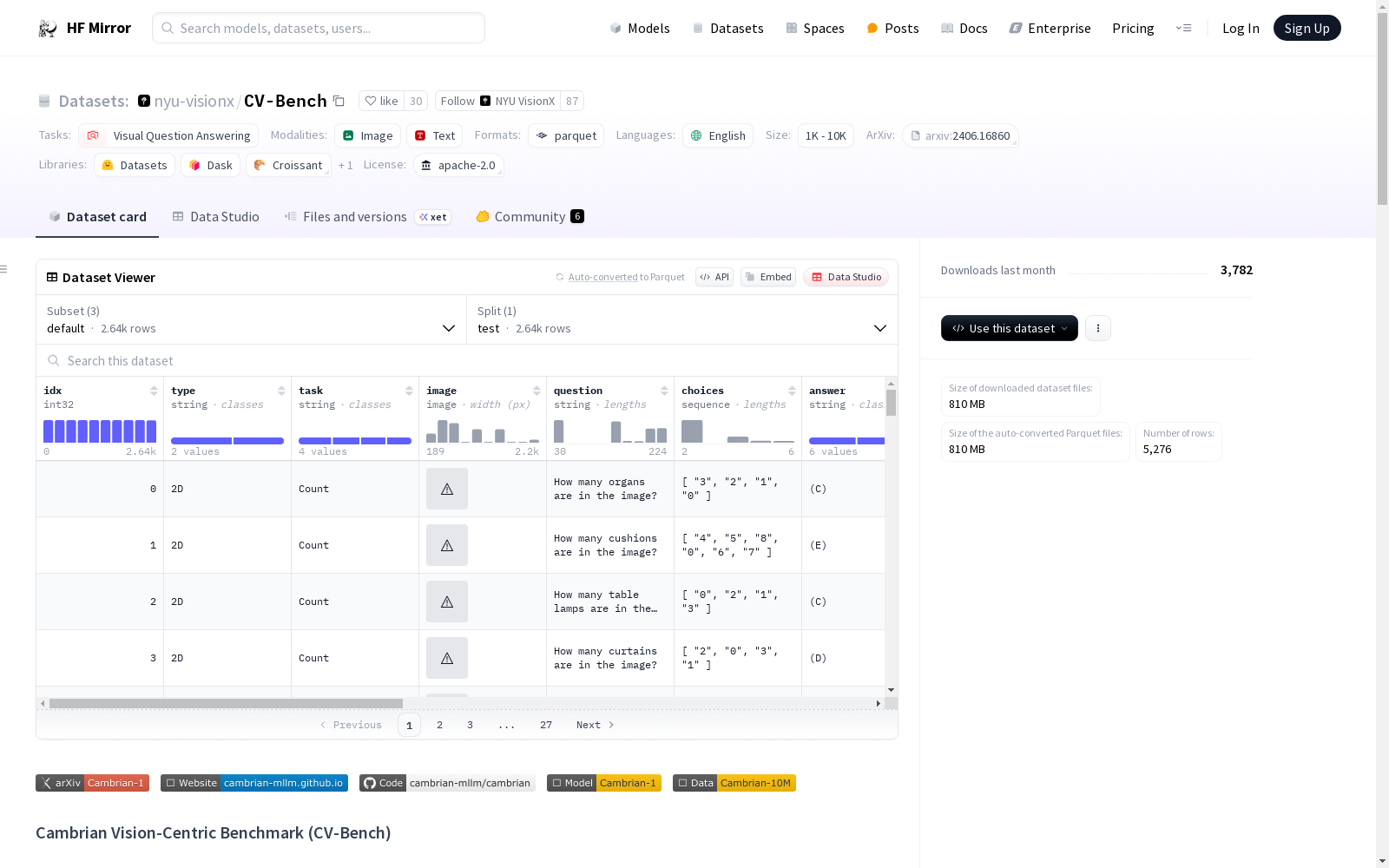Select the Croissant library tag
Screen dimensions: 1389x868
click(x=288, y=165)
